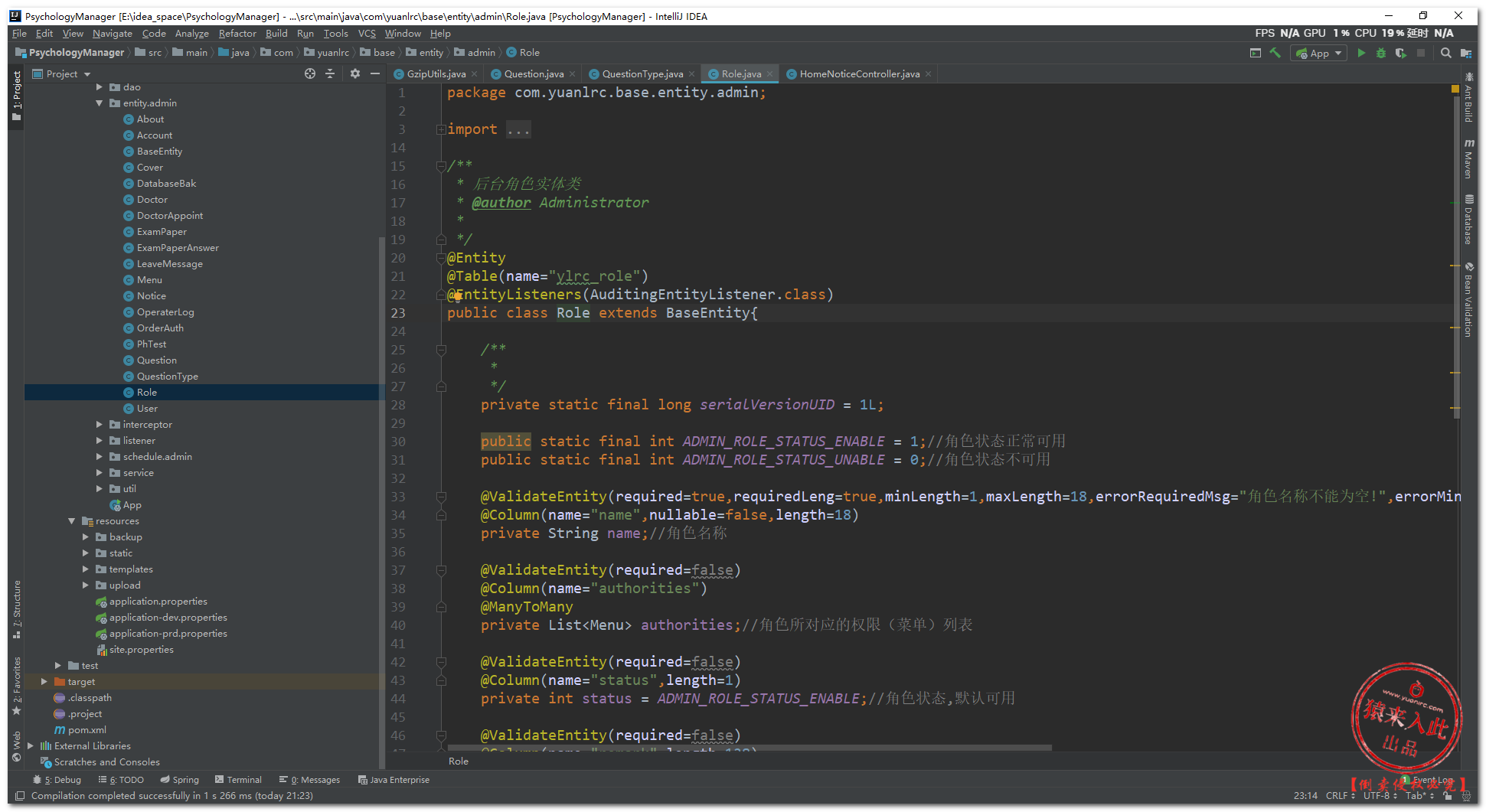Click the Role class breadcrumb below editor

(x=459, y=761)
